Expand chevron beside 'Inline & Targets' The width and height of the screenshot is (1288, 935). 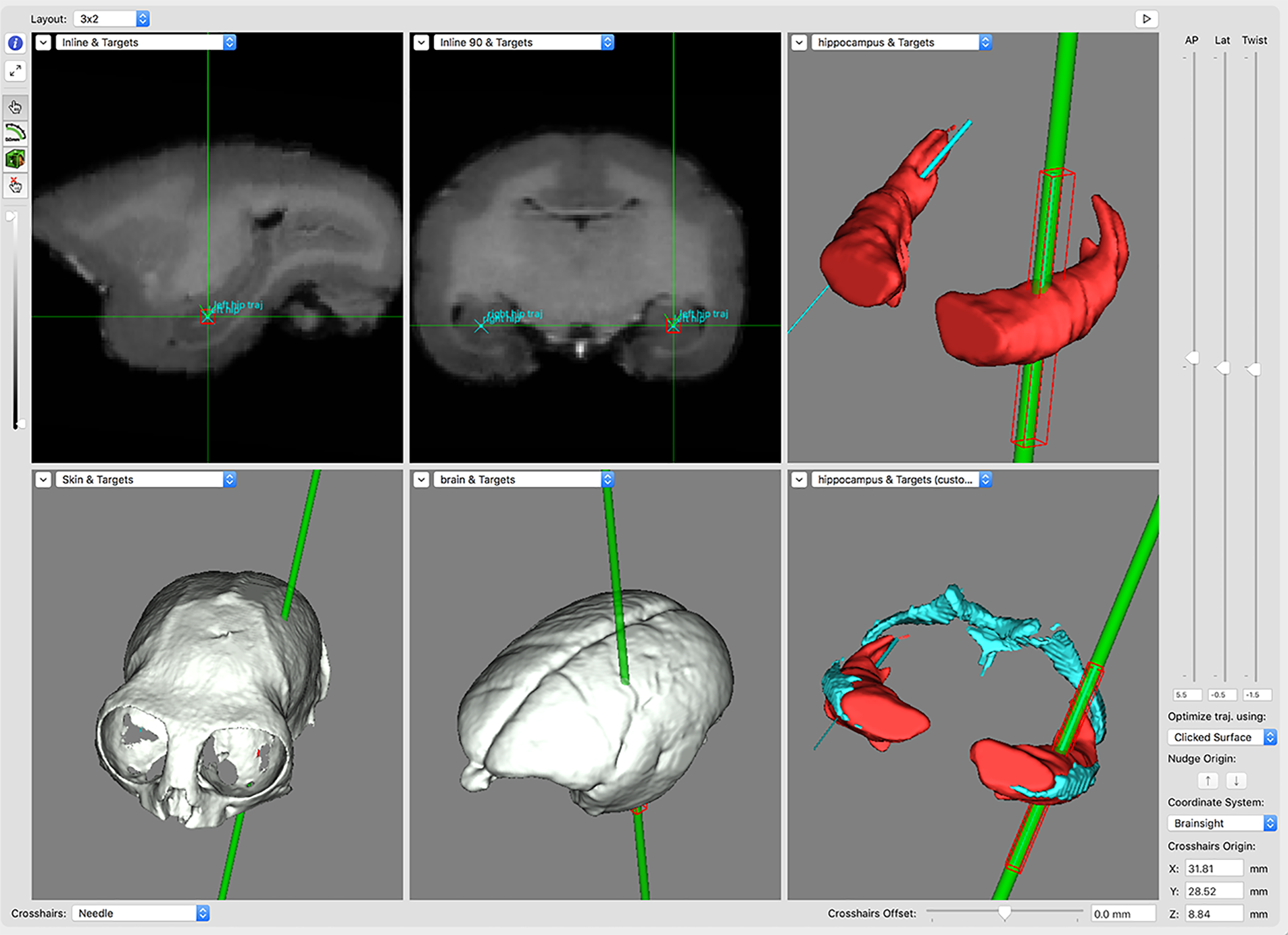[x=43, y=43]
